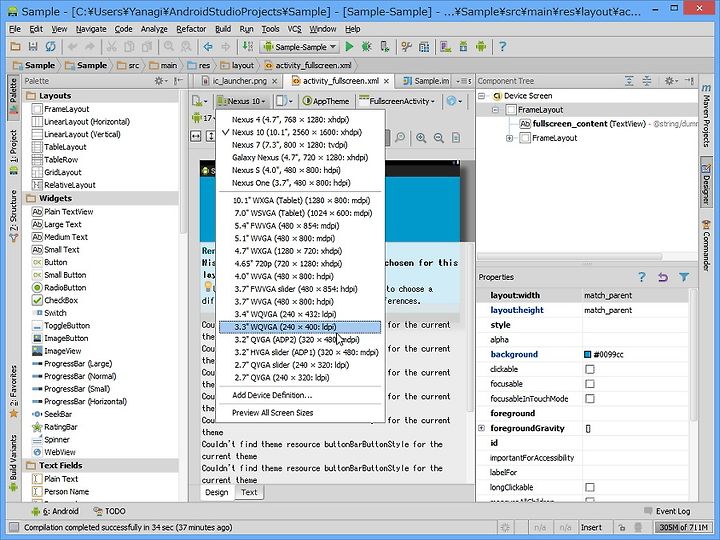Click the Zoom In magnifier icon
The height and width of the screenshot is (540, 720).
click(x=421, y=138)
